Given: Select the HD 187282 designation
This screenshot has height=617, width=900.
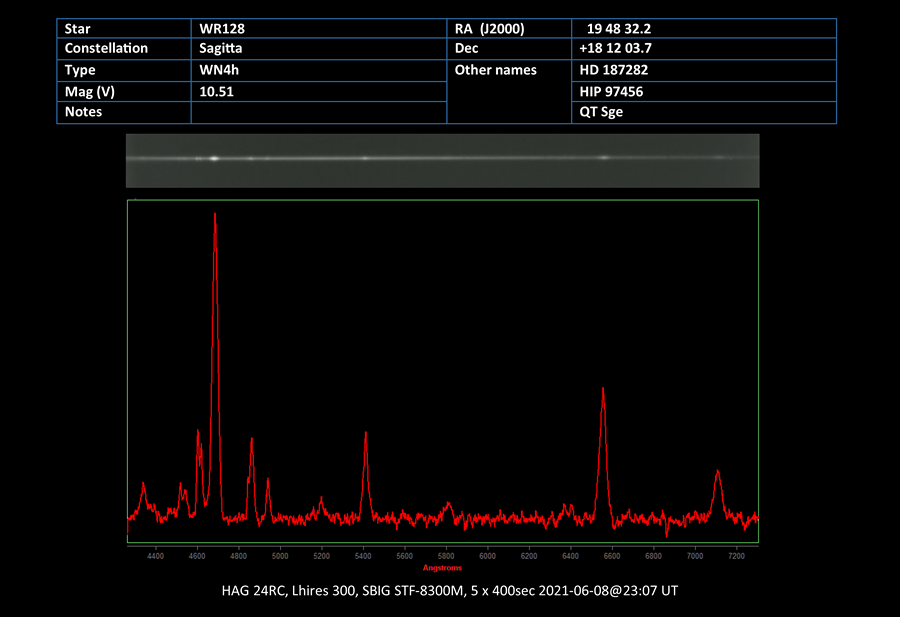Looking at the screenshot, I should tap(612, 70).
